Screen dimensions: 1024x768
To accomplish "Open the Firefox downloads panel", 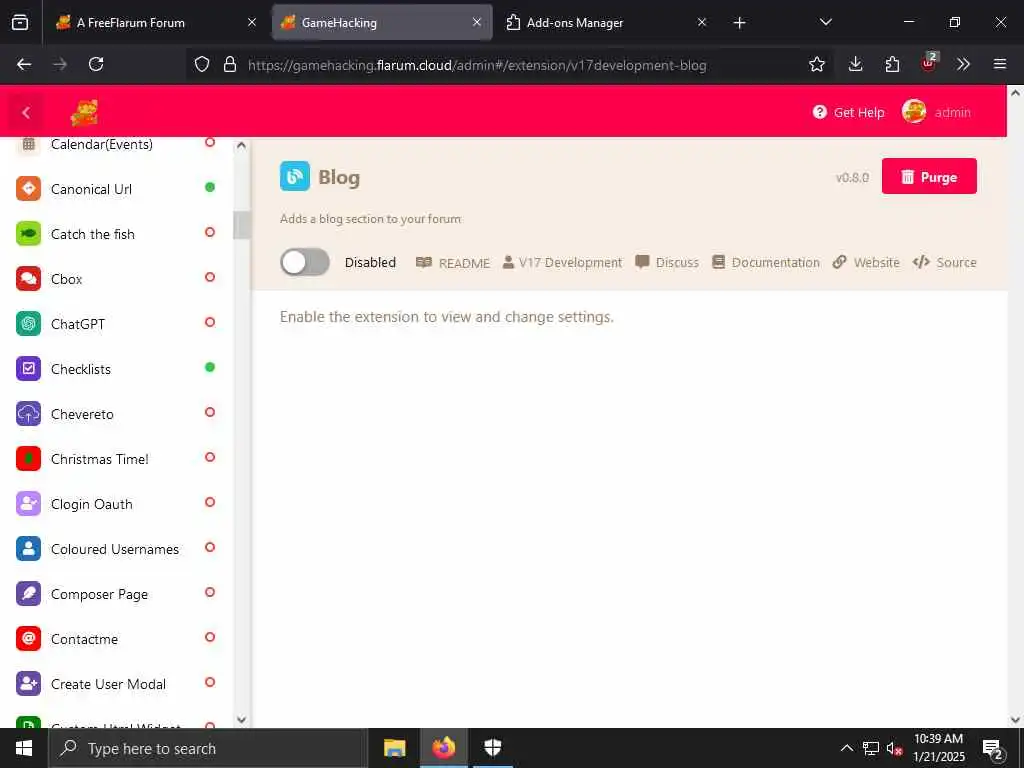I will point(855,64).
